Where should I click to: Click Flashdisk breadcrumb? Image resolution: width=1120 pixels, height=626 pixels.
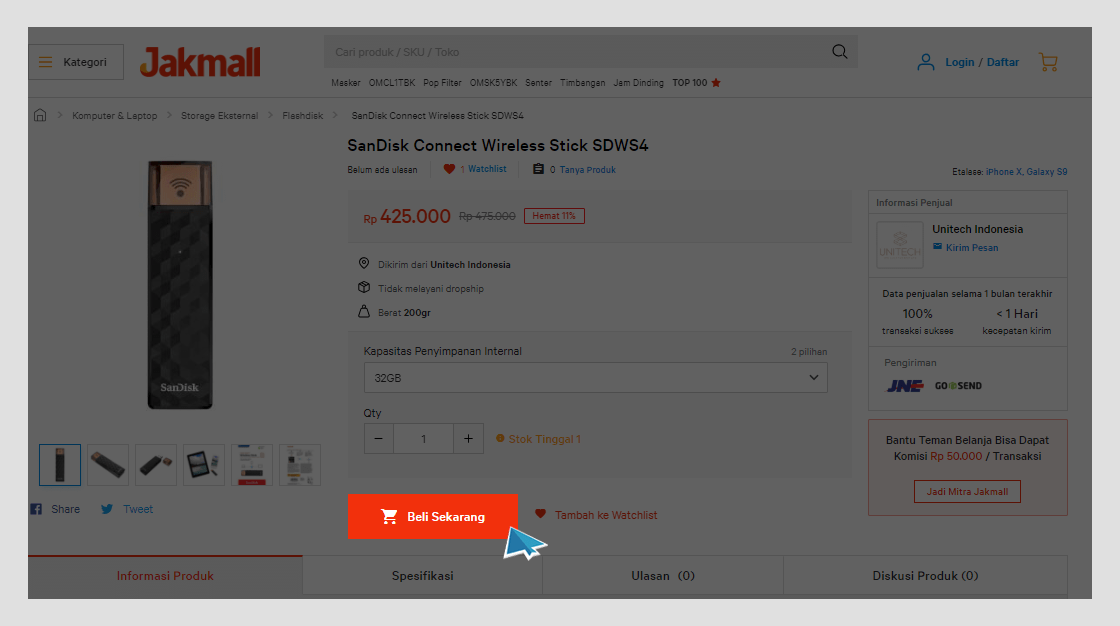click(302, 115)
